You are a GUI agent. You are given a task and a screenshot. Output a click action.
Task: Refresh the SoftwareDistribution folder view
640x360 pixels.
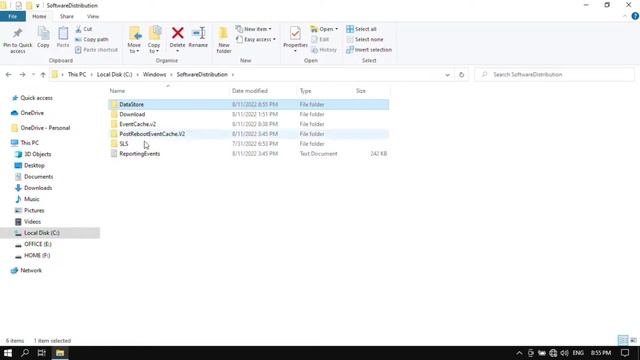(x=461, y=75)
